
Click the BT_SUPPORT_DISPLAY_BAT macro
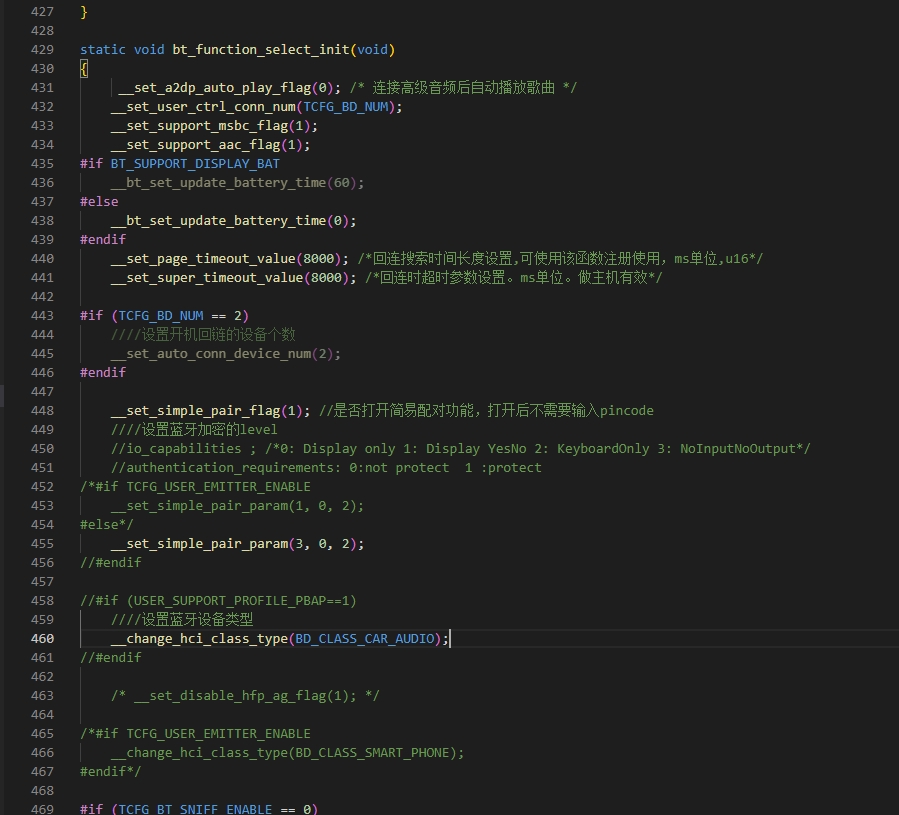coord(195,163)
